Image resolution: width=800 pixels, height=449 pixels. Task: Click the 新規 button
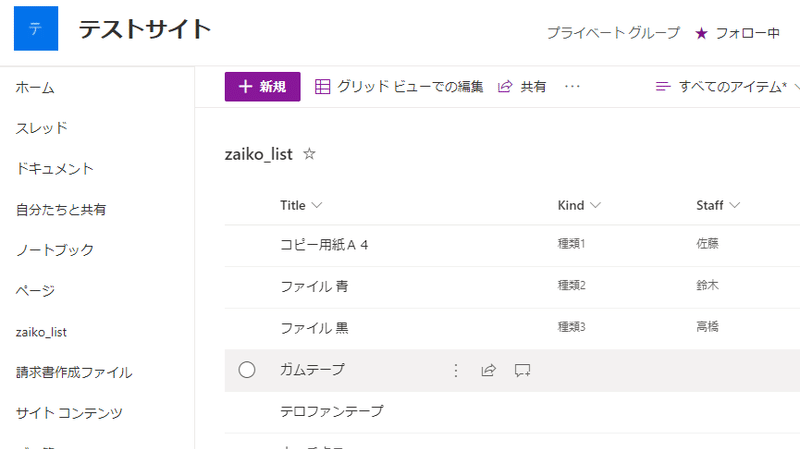coord(262,87)
